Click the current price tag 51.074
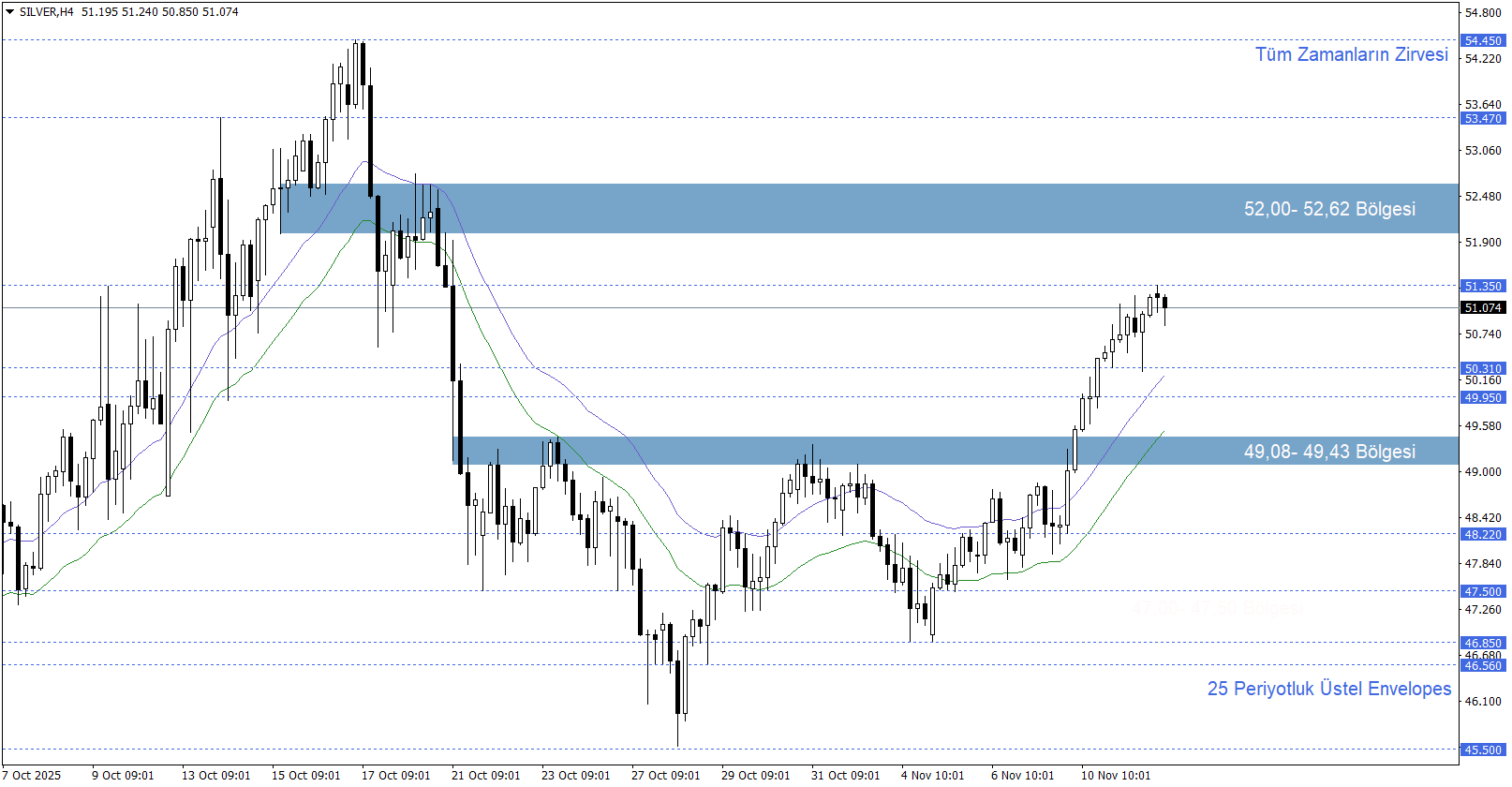 pos(1483,307)
